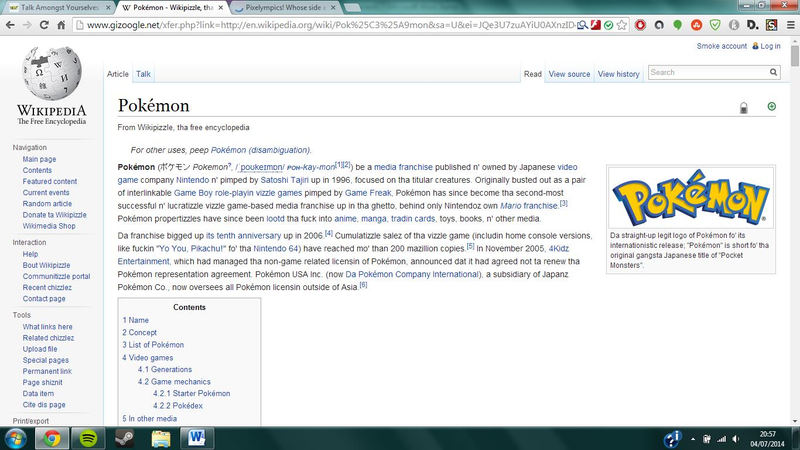Bookmark this page with the star icon

(x=621, y=25)
